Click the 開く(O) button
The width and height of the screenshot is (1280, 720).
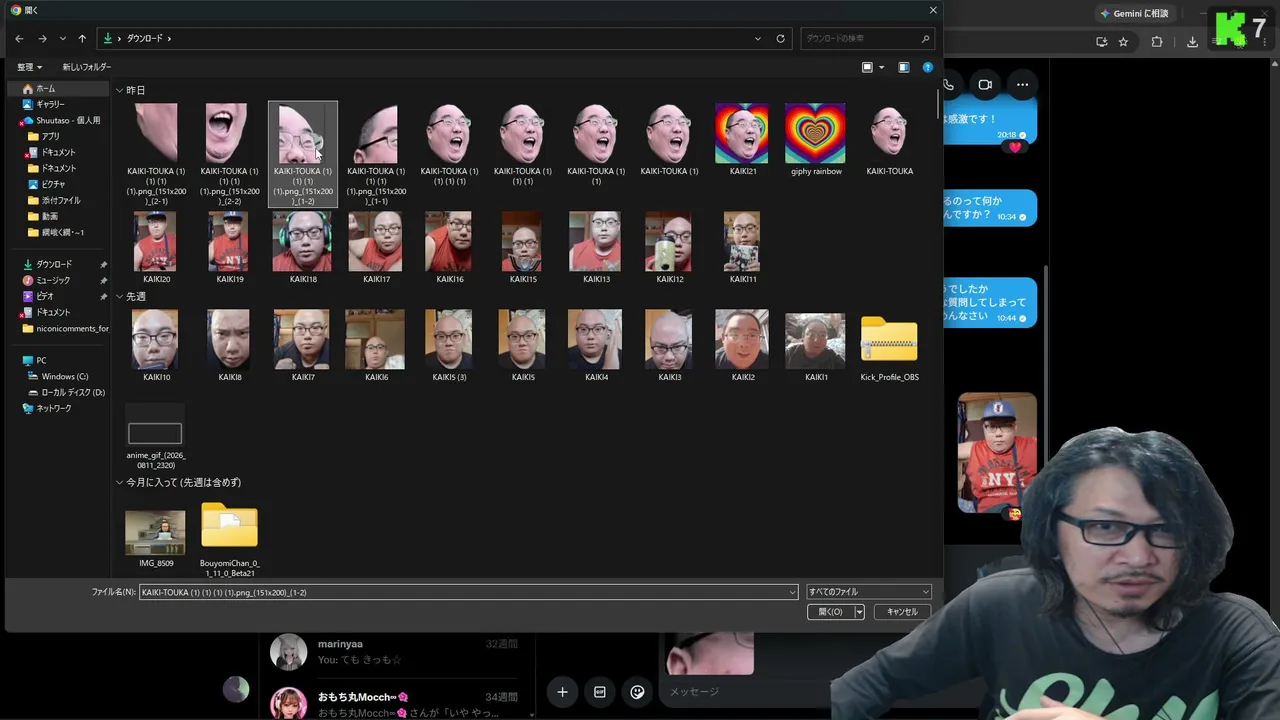[830, 612]
